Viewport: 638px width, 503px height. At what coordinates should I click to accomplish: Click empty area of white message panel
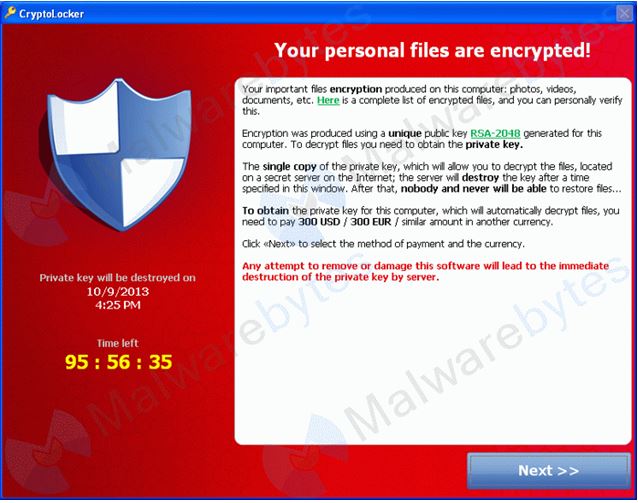click(x=433, y=362)
